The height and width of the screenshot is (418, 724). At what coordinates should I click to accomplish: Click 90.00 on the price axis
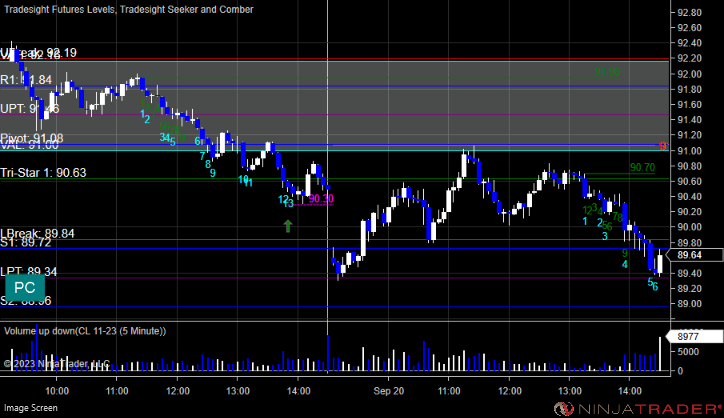tap(689, 227)
